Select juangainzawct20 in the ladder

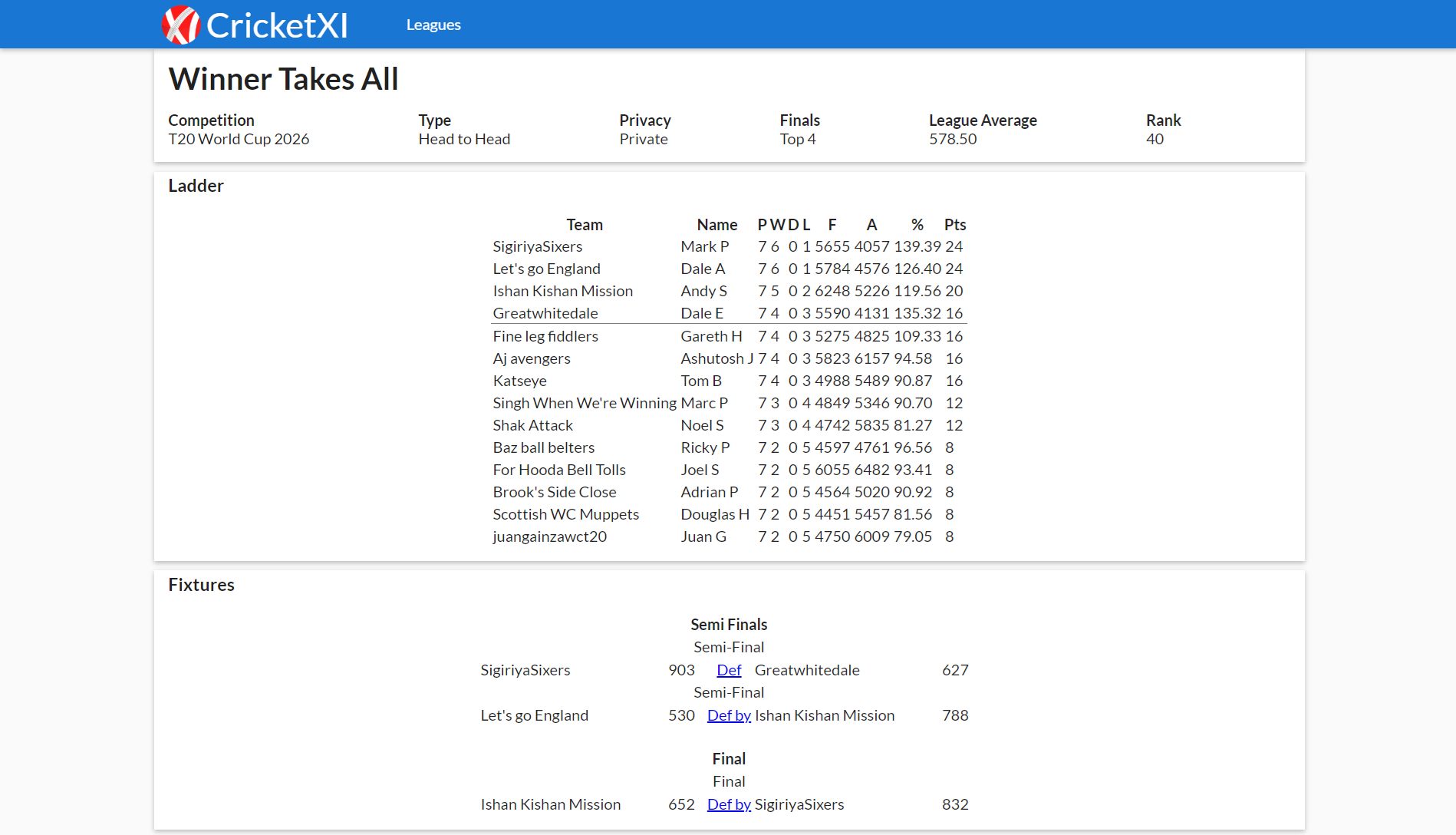point(549,536)
